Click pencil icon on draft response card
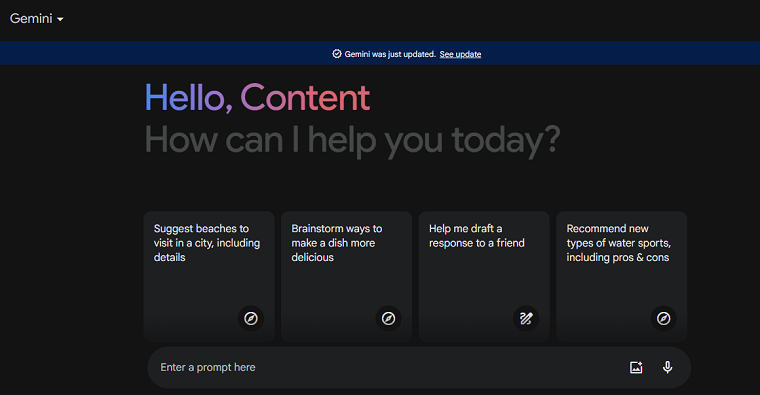The image size is (760, 395). click(526, 318)
